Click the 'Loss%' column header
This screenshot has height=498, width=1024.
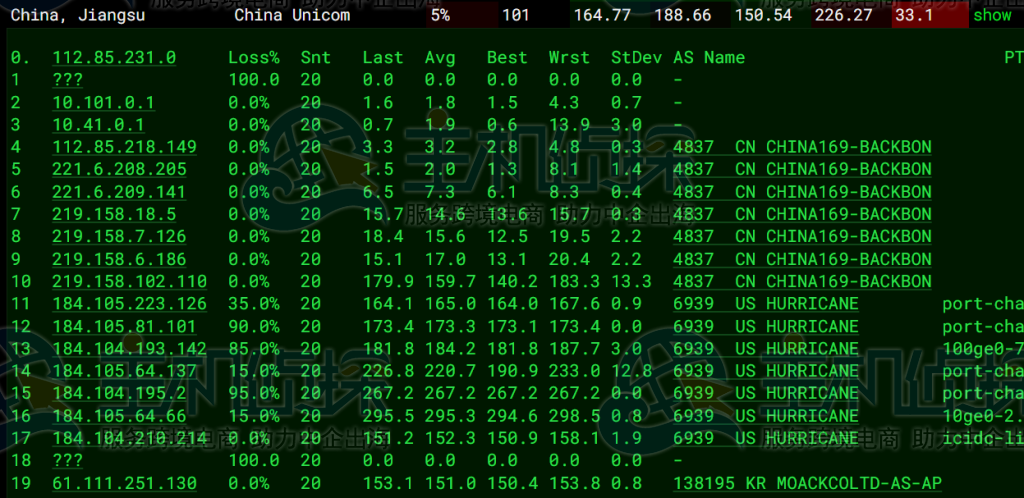tap(254, 58)
